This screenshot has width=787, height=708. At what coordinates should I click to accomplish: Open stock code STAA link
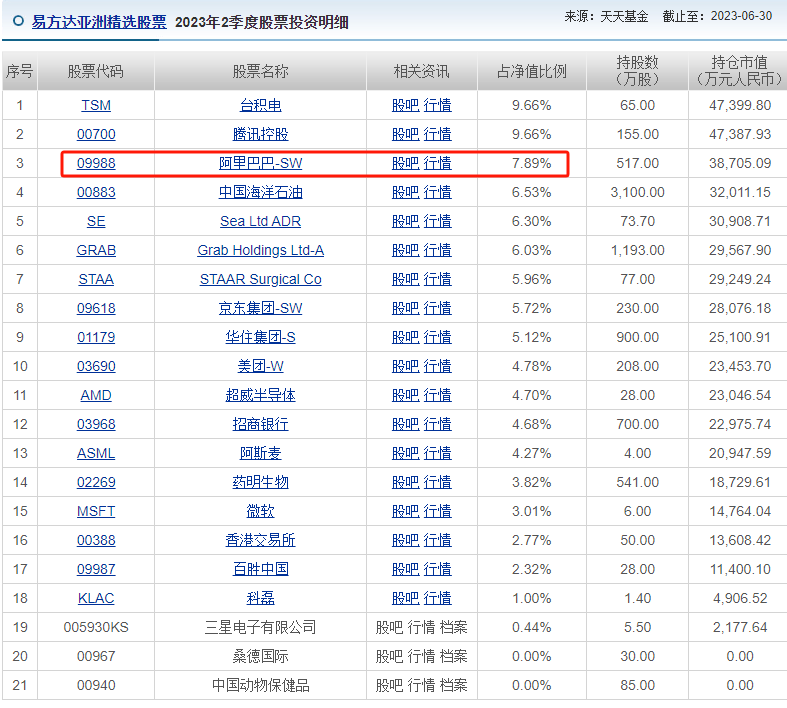coord(96,279)
